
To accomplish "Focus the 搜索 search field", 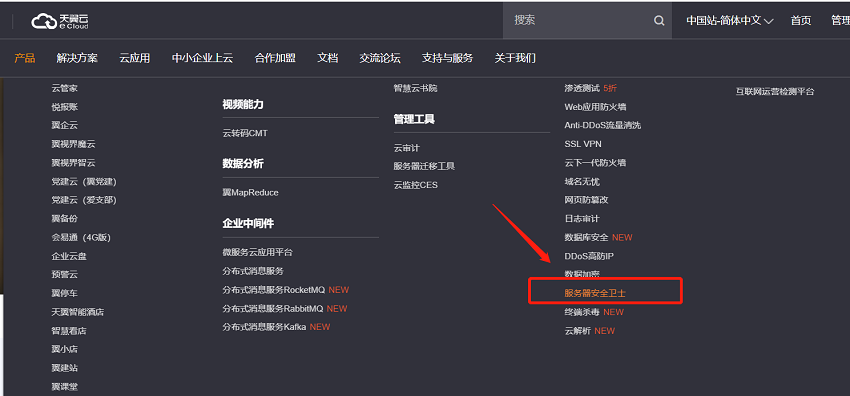I will pos(587,21).
